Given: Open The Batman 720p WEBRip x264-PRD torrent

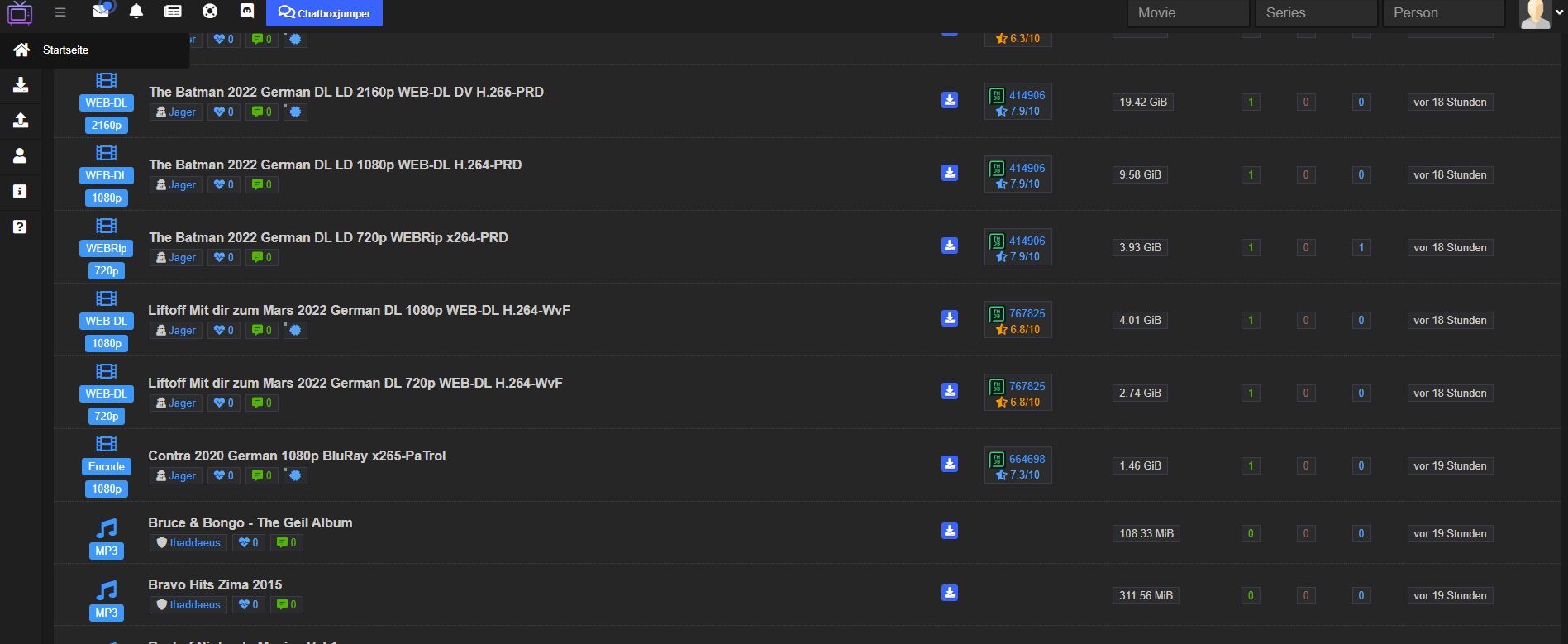Looking at the screenshot, I should [328, 237].
